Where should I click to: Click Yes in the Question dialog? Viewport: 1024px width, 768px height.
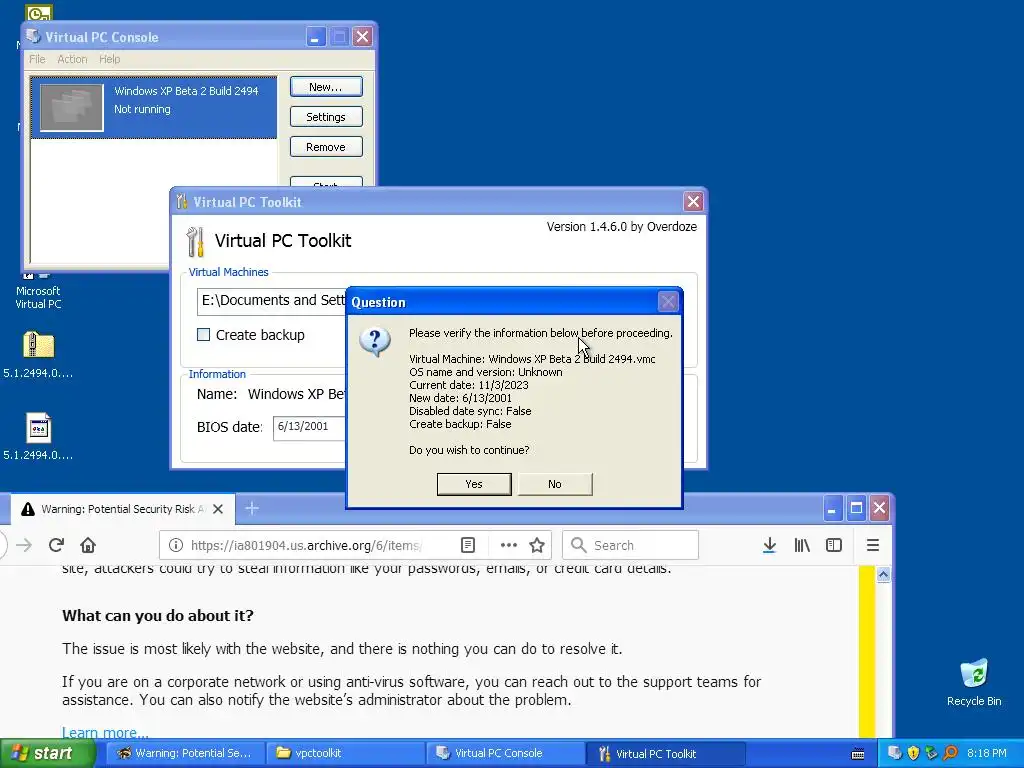pyautogui.click(x=473, y=484)
